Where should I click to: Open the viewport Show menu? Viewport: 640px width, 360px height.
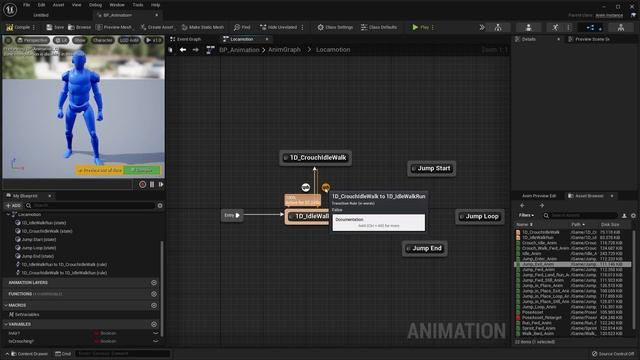80,40
